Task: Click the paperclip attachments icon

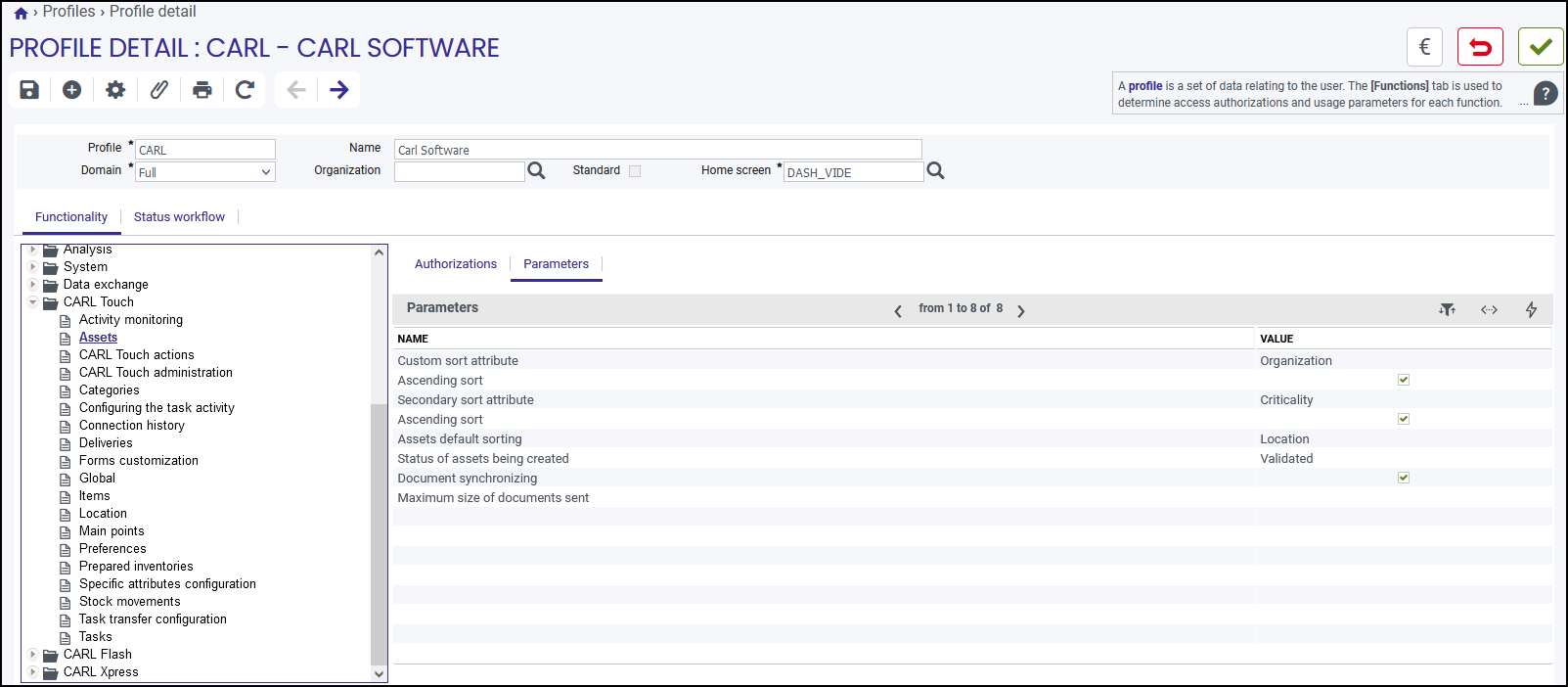Action: point(158,90)
